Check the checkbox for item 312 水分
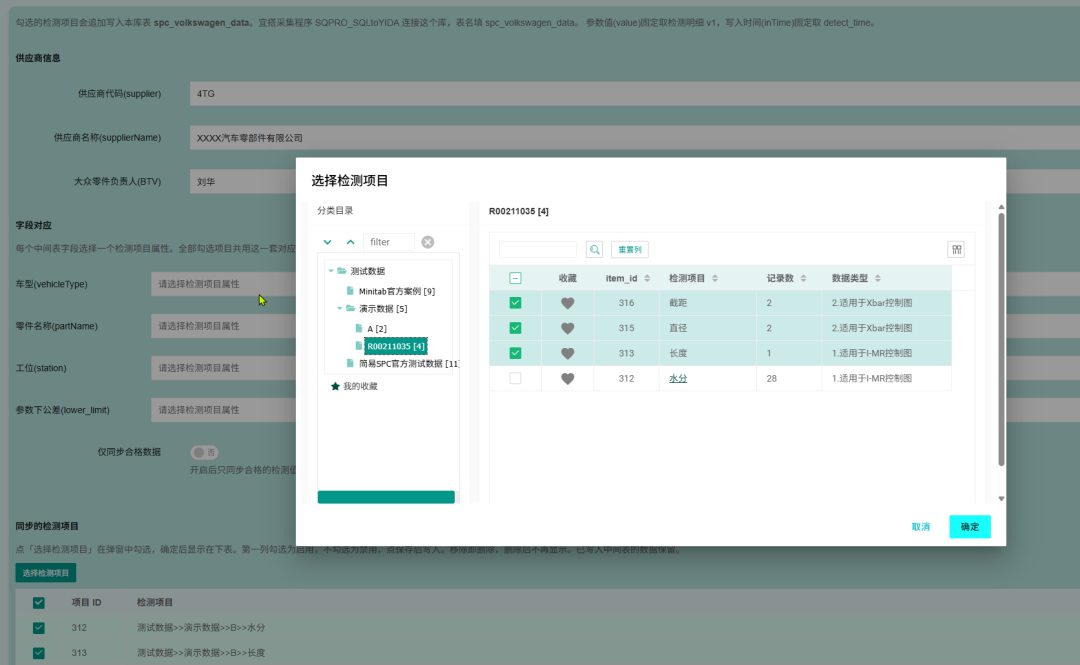The height and width of the screenshot is (665, 1080). click(515, 378)
